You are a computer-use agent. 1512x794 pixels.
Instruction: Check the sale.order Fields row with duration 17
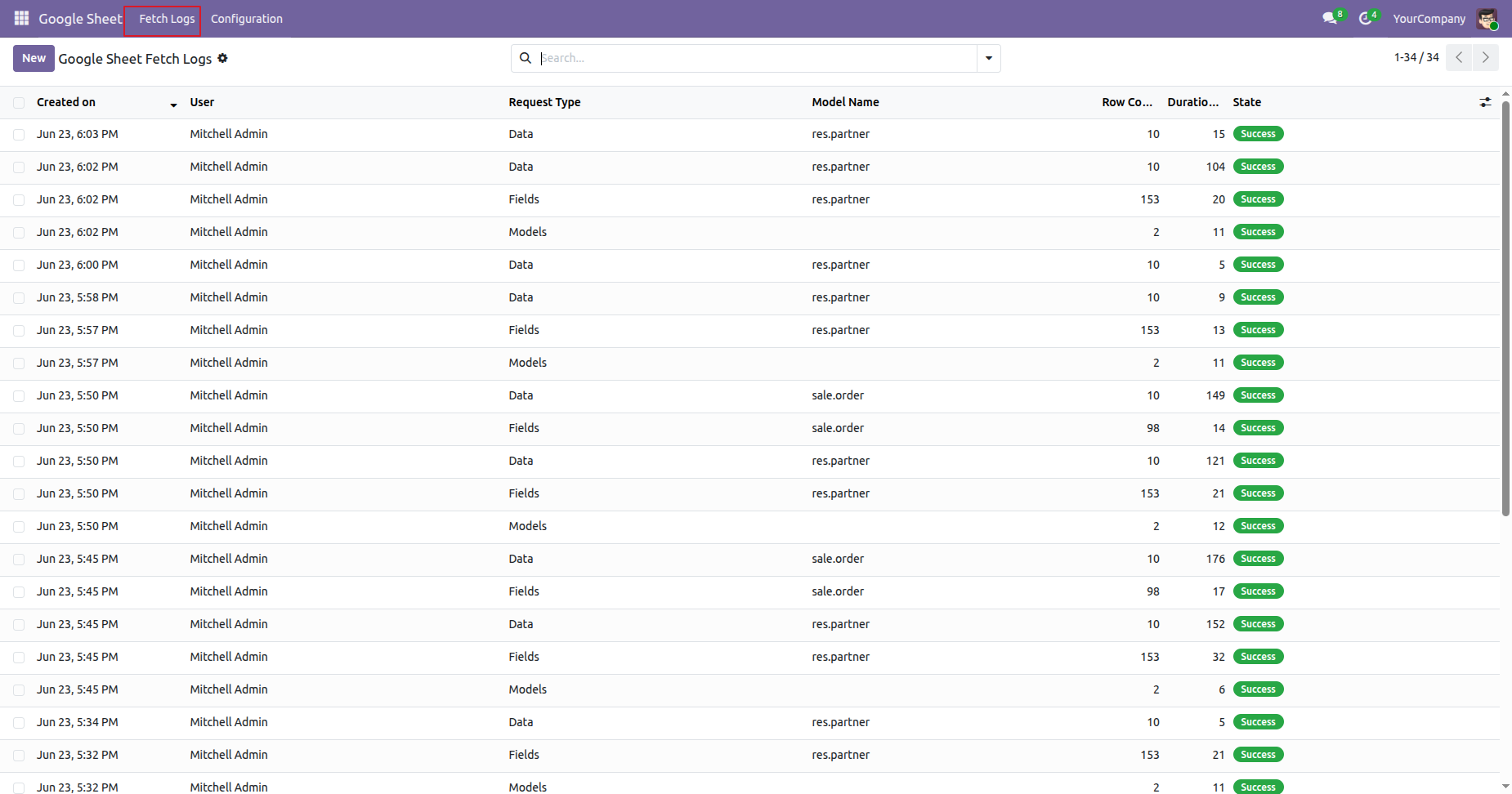[19, 591]
